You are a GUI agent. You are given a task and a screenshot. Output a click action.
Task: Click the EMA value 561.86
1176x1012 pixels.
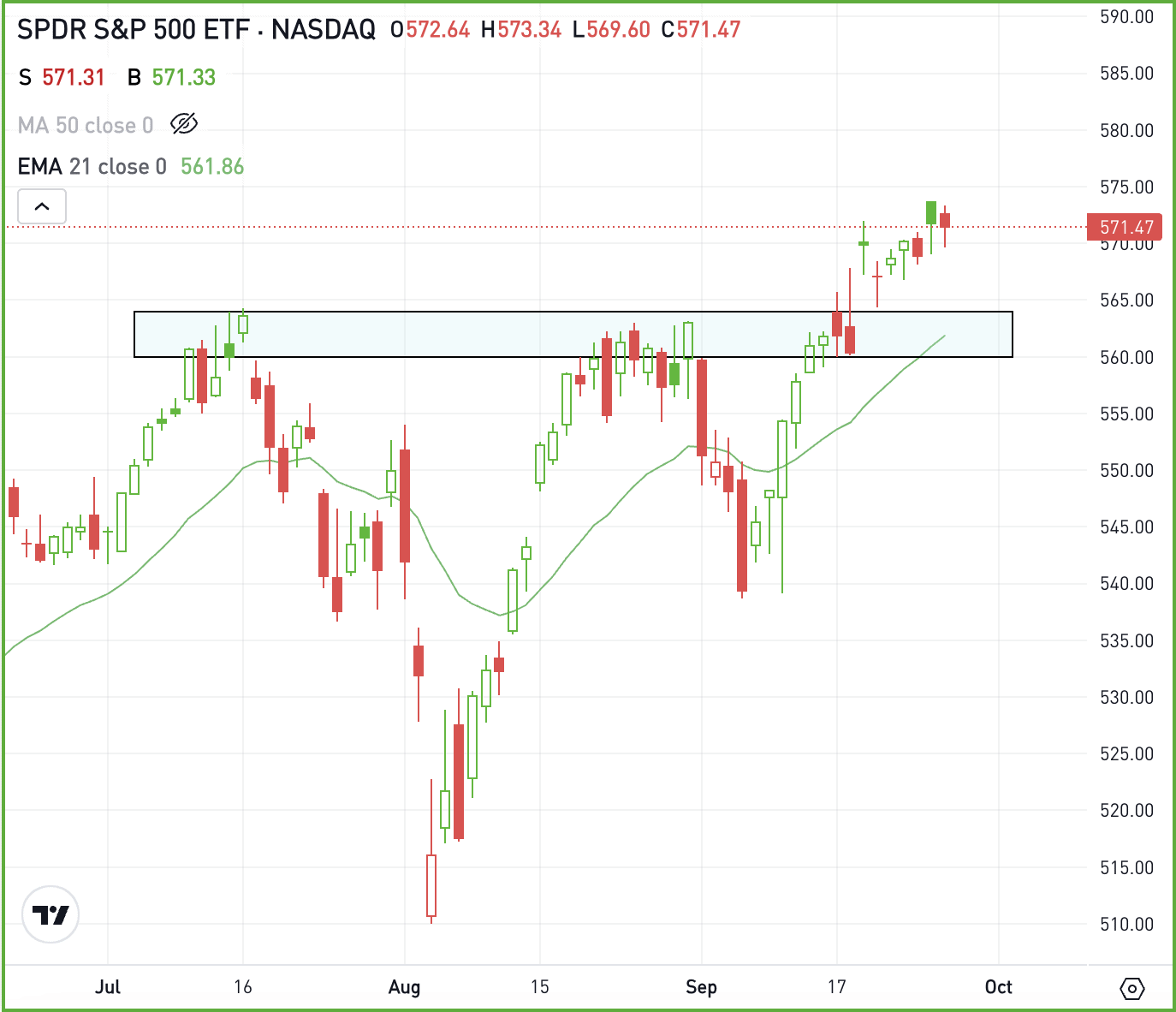212,166
